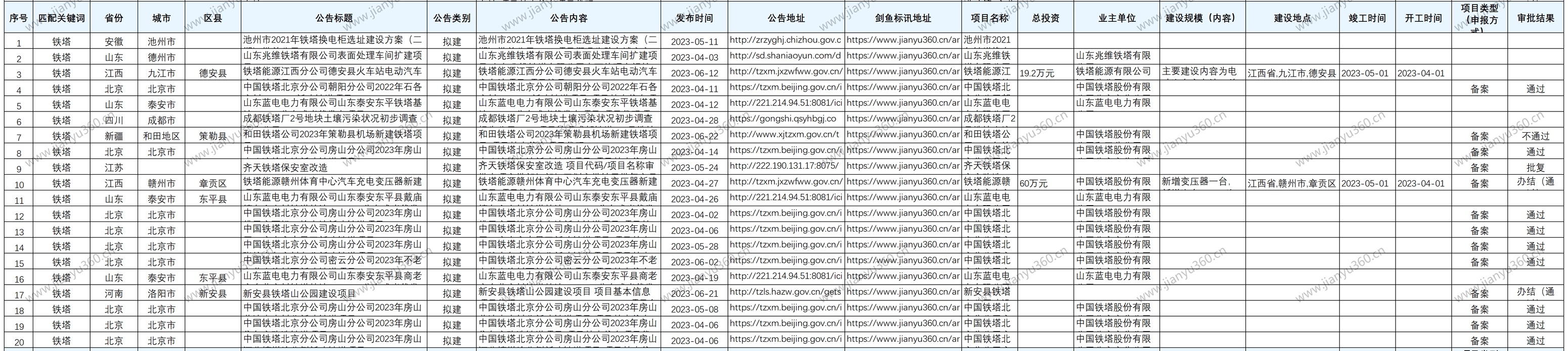Click the publish date 2023-04-28
This screenshot has width=1568, height=351.
click(x=694, y=121)
